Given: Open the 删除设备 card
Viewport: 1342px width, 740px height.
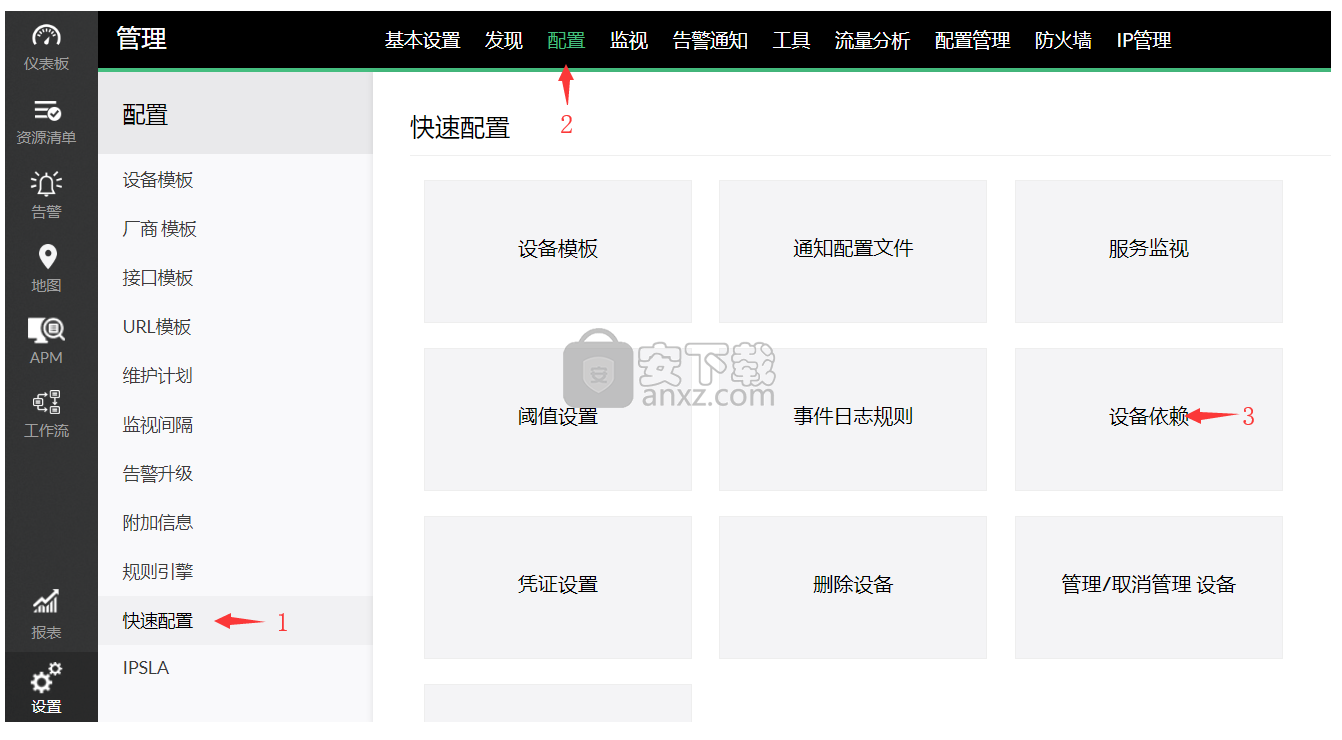Looking at the screenshot, I should pos(853,587).
